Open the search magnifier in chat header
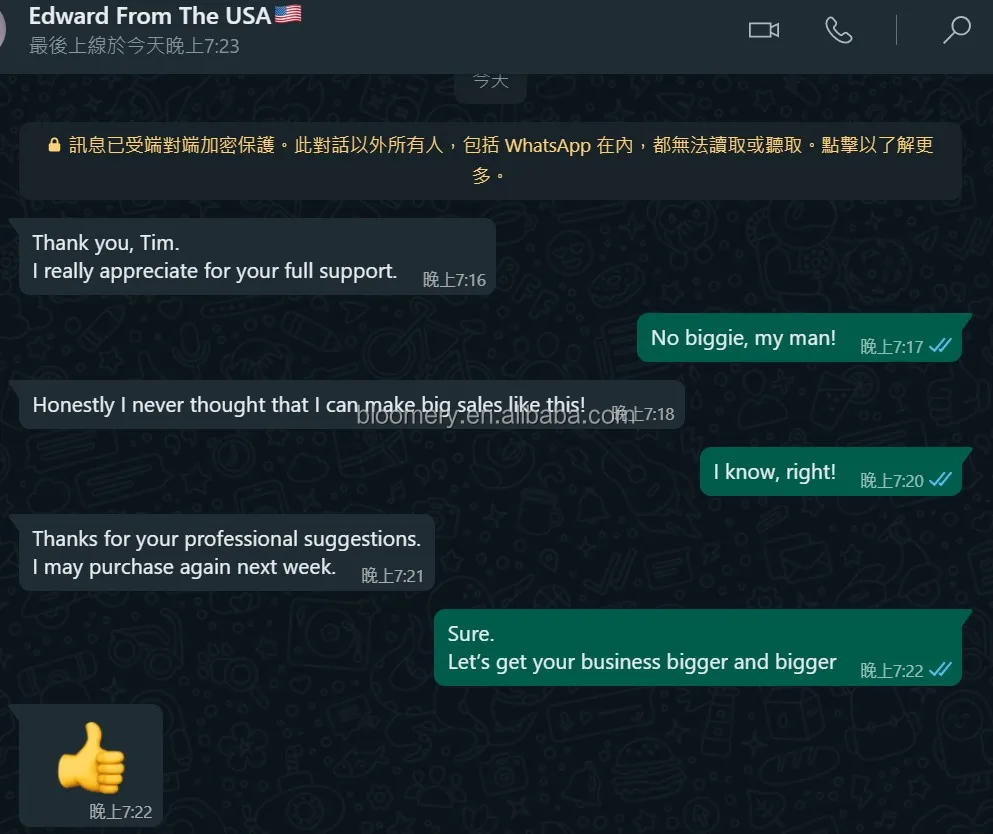The width and height of the screenshot is (993, 834). tap(956, 30)
